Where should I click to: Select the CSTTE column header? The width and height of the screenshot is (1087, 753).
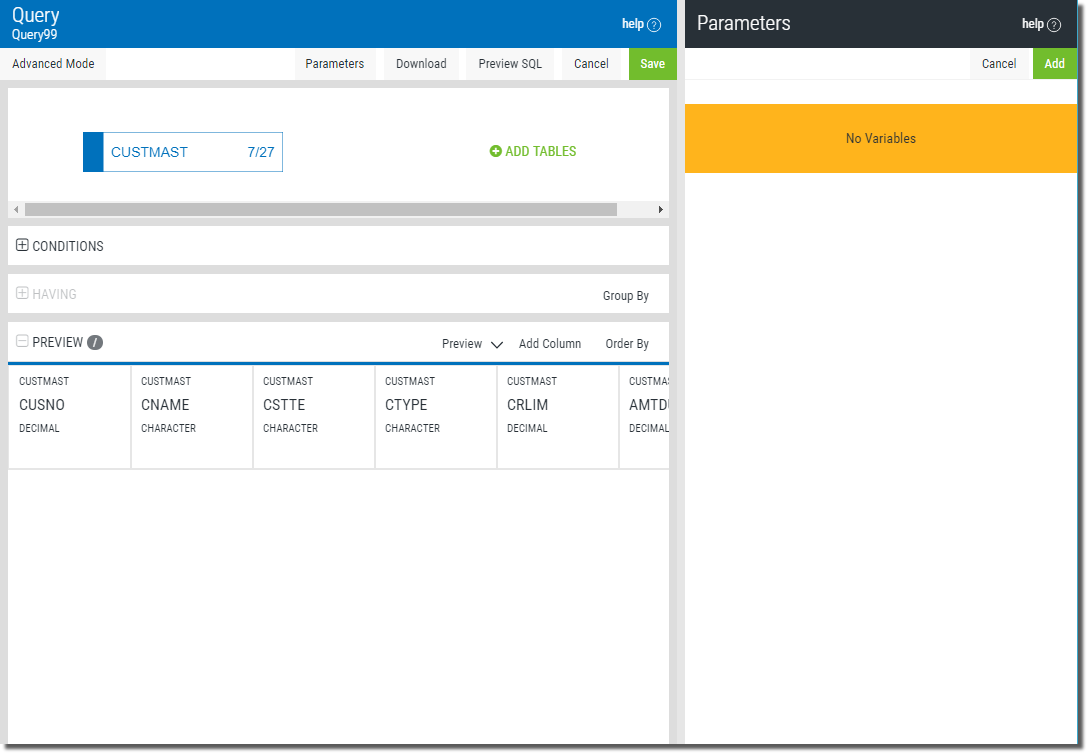point(314,417)
